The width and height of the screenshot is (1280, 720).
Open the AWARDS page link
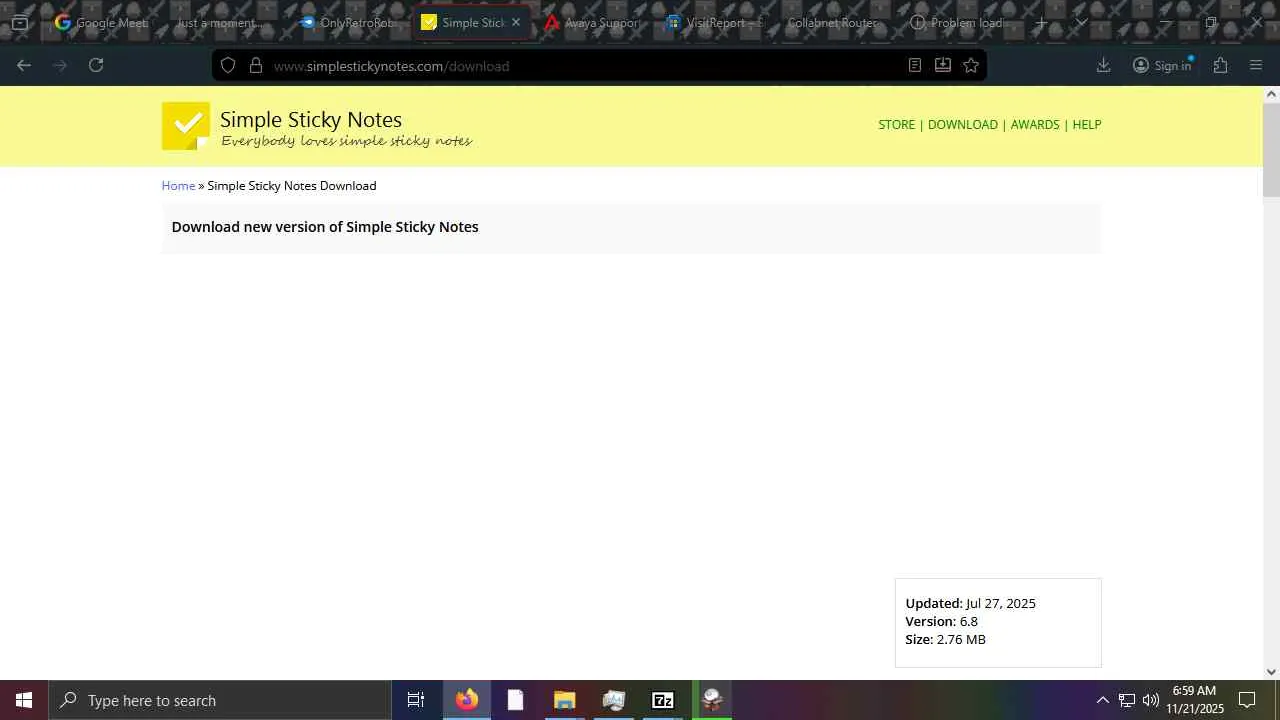(1035, 125)
